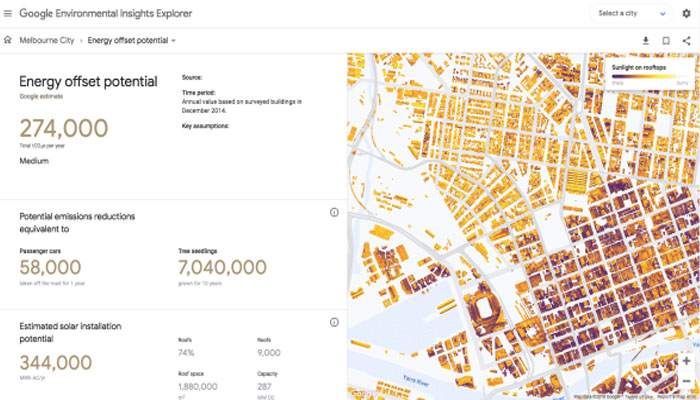This screenshot has width=700, height=400.
Task: Zoom out on the map
Action: click(686, 381)
